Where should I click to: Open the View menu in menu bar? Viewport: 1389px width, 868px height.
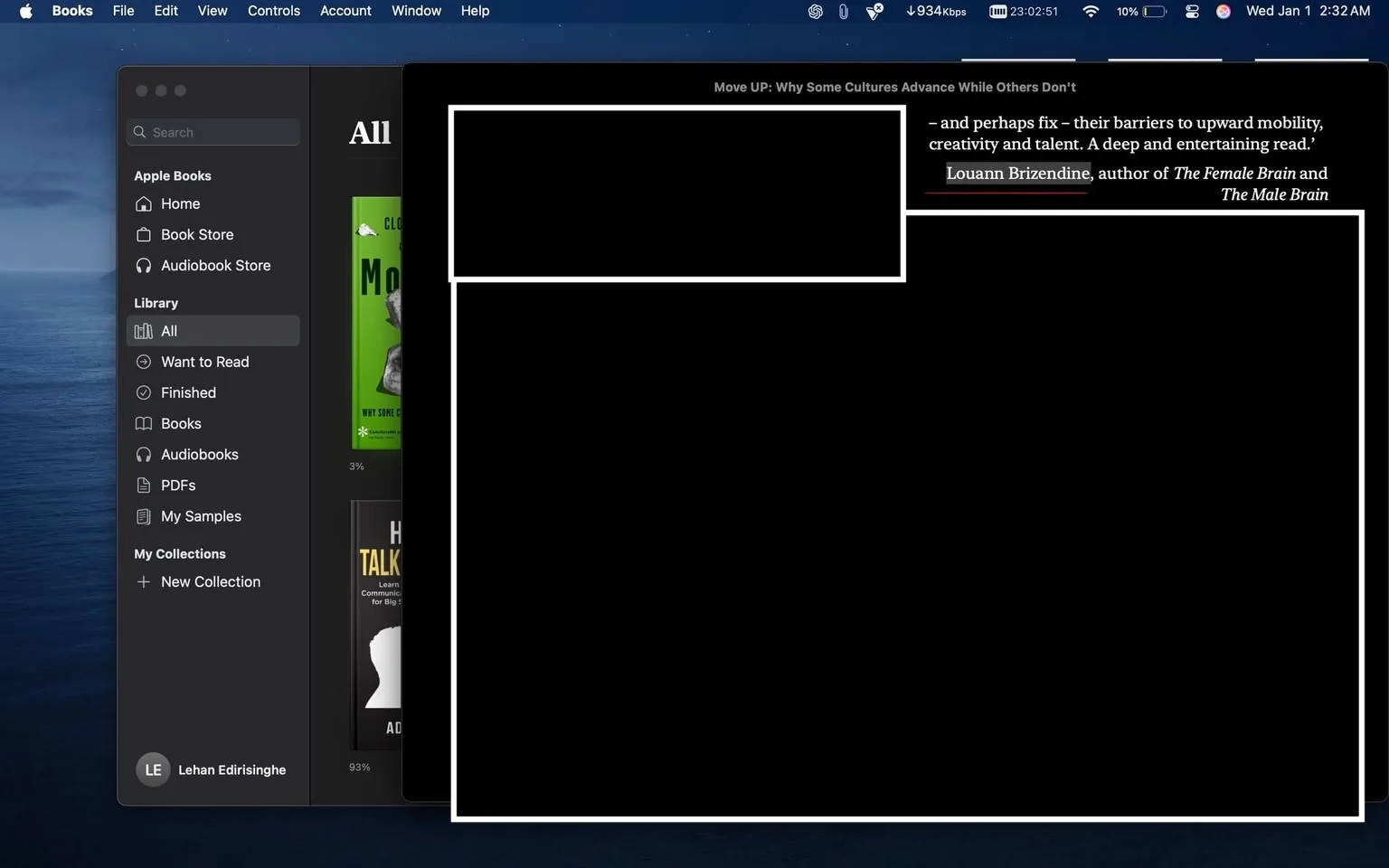pyautogui.click(x=213, y=11)
